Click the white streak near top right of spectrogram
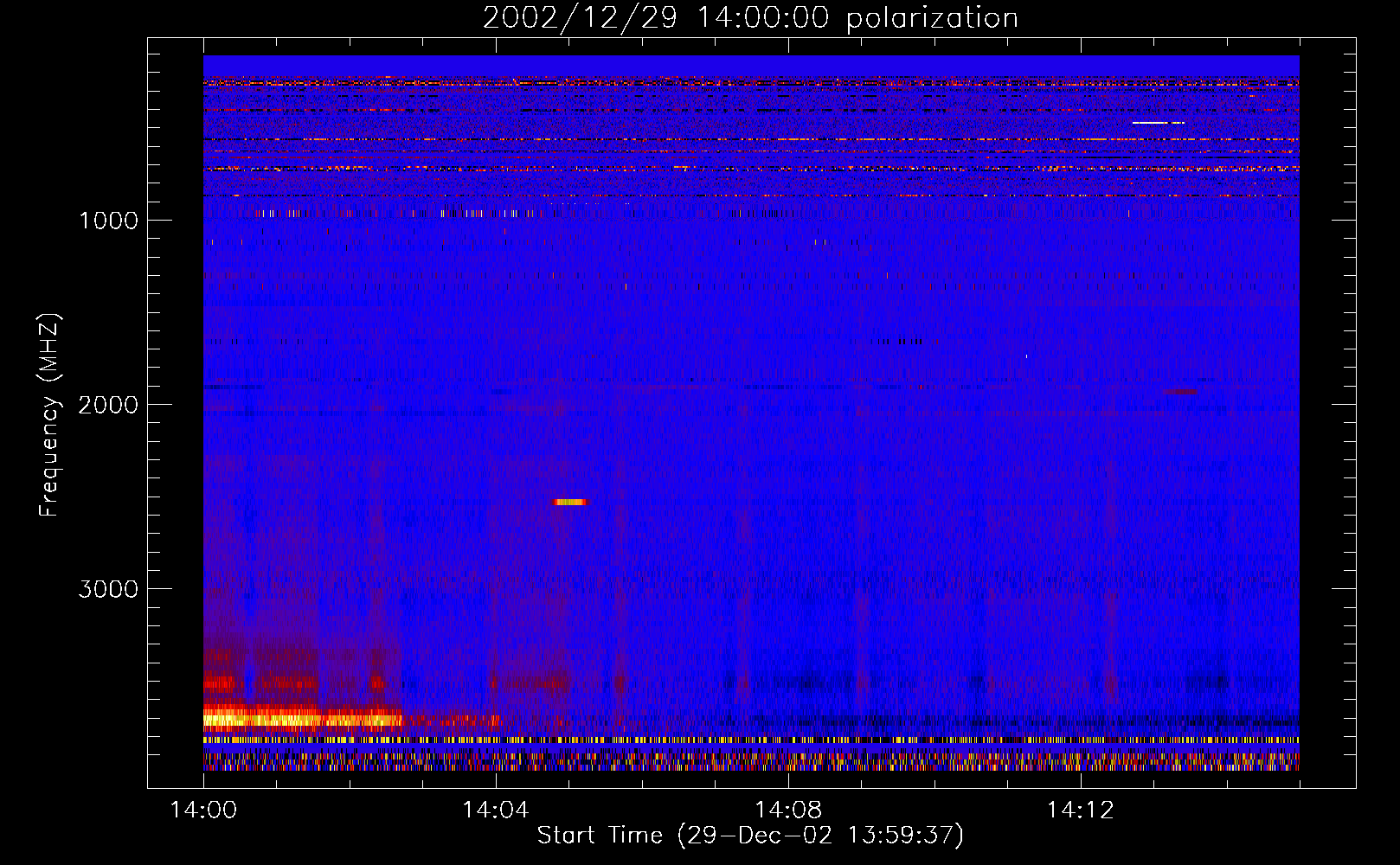 [1158, 123]
